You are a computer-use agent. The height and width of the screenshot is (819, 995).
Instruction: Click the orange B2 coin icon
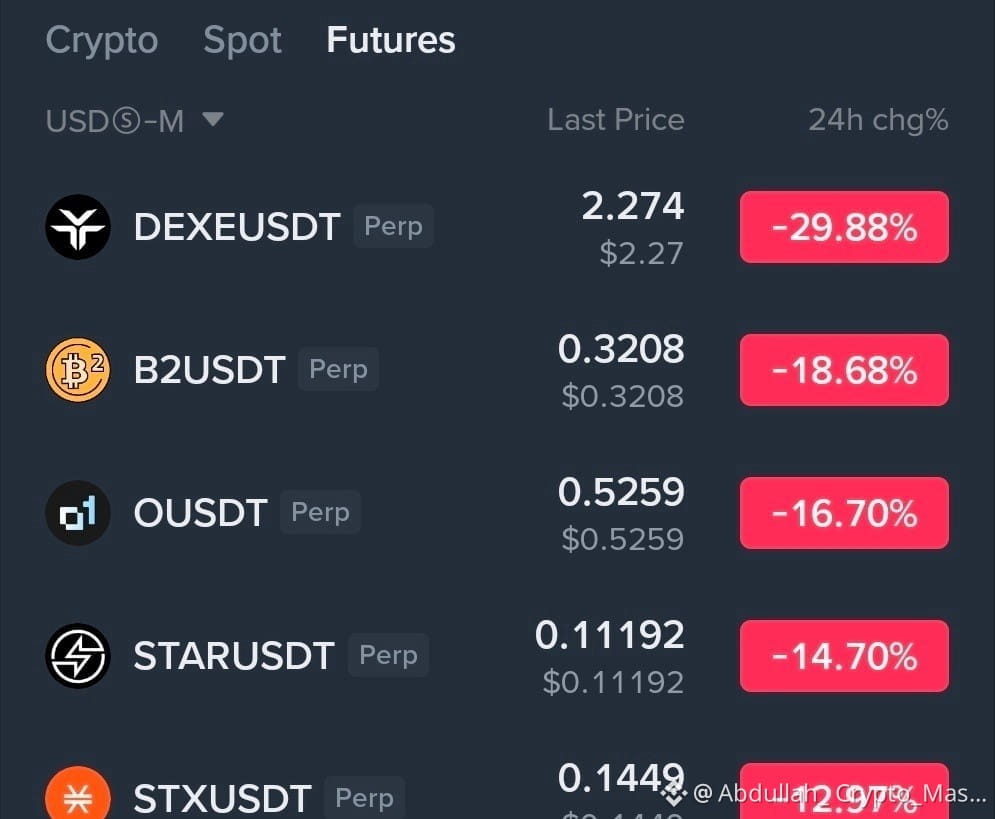tap(78, 370)
